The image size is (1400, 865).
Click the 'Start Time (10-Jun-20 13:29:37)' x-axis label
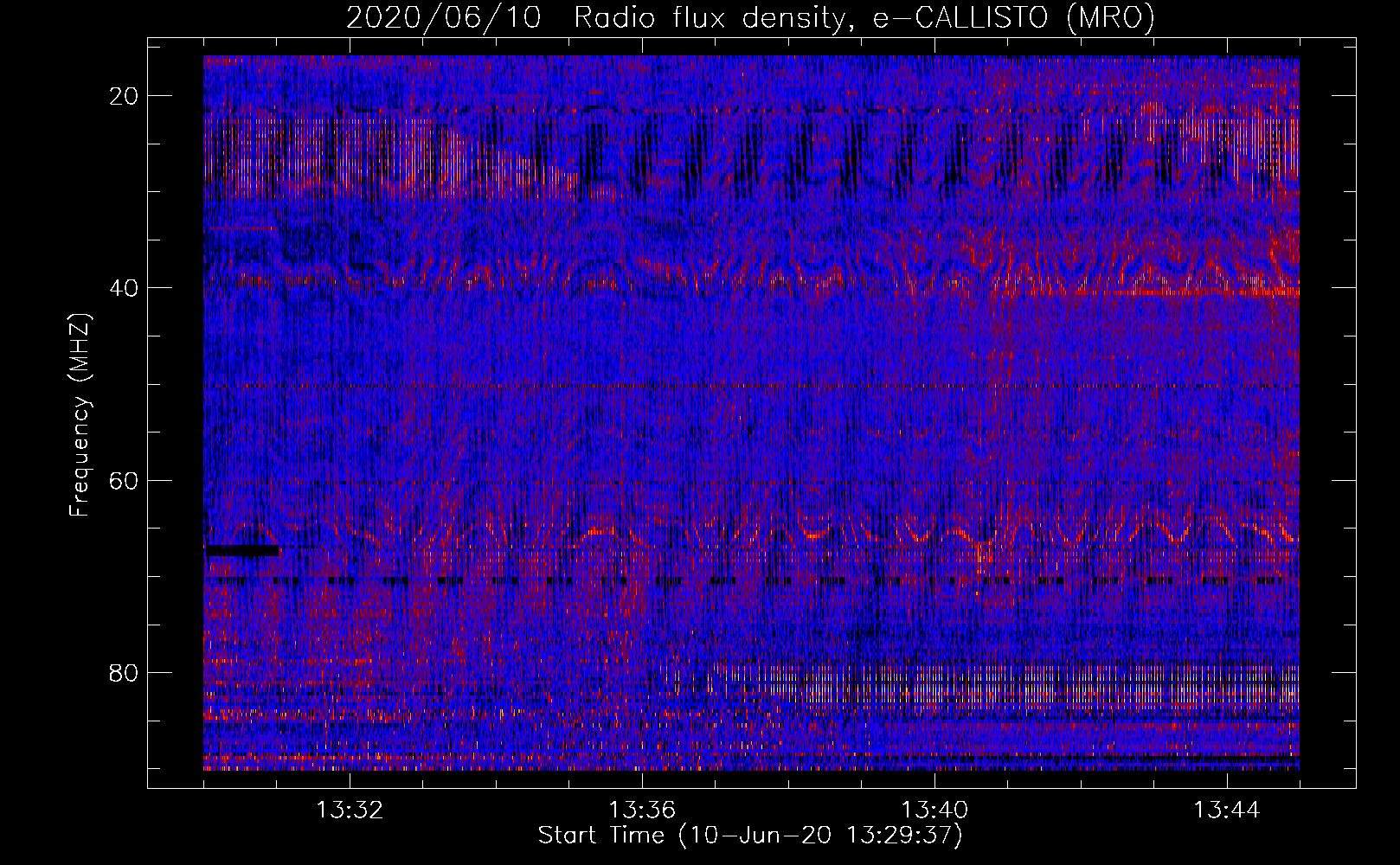750,836
